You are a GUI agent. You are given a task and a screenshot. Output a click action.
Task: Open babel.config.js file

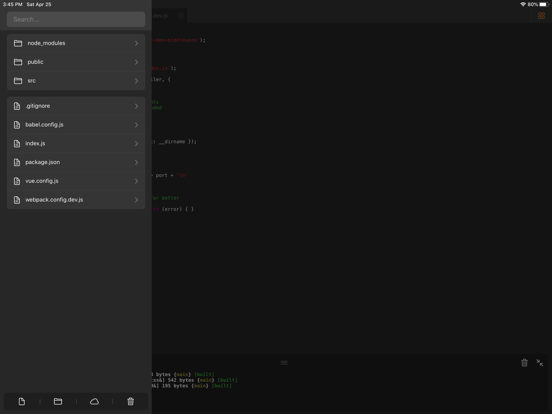tap(76, 125)
